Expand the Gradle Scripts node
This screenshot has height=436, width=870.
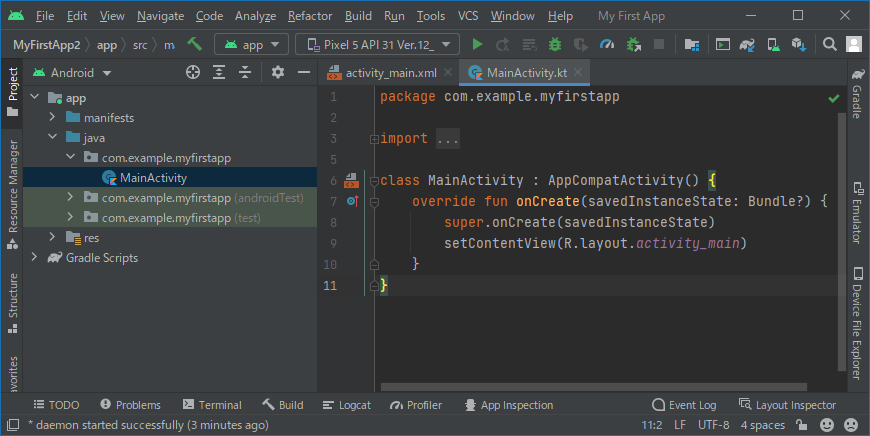pos(34,257)
